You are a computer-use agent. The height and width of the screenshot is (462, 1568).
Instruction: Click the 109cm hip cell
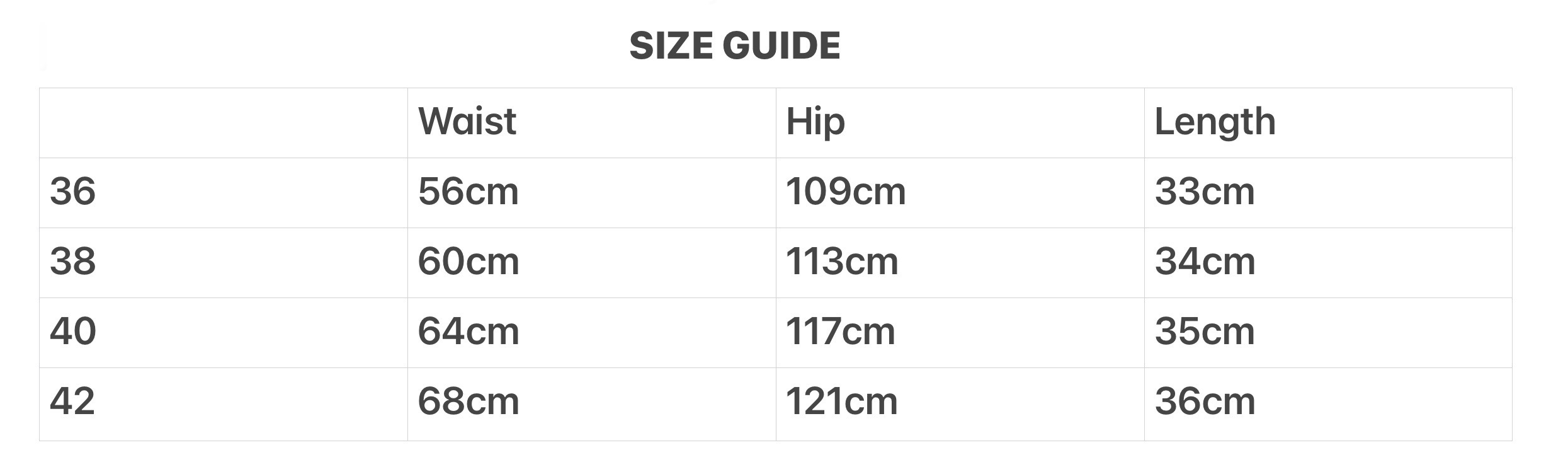(845, 191)
